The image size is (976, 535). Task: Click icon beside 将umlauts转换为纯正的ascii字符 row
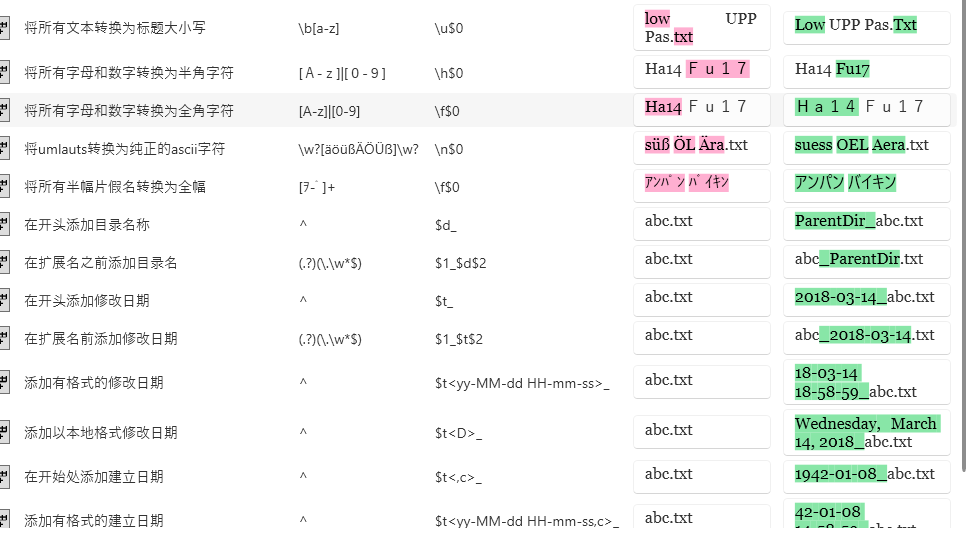tap(4, 149)
